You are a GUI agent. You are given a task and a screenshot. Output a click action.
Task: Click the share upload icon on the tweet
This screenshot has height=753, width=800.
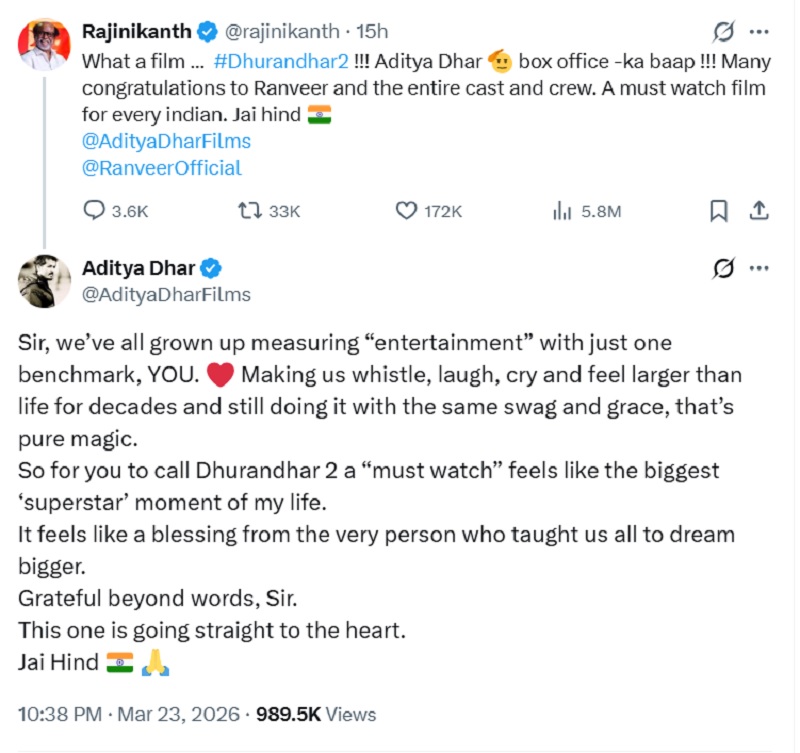pos(760,211)
